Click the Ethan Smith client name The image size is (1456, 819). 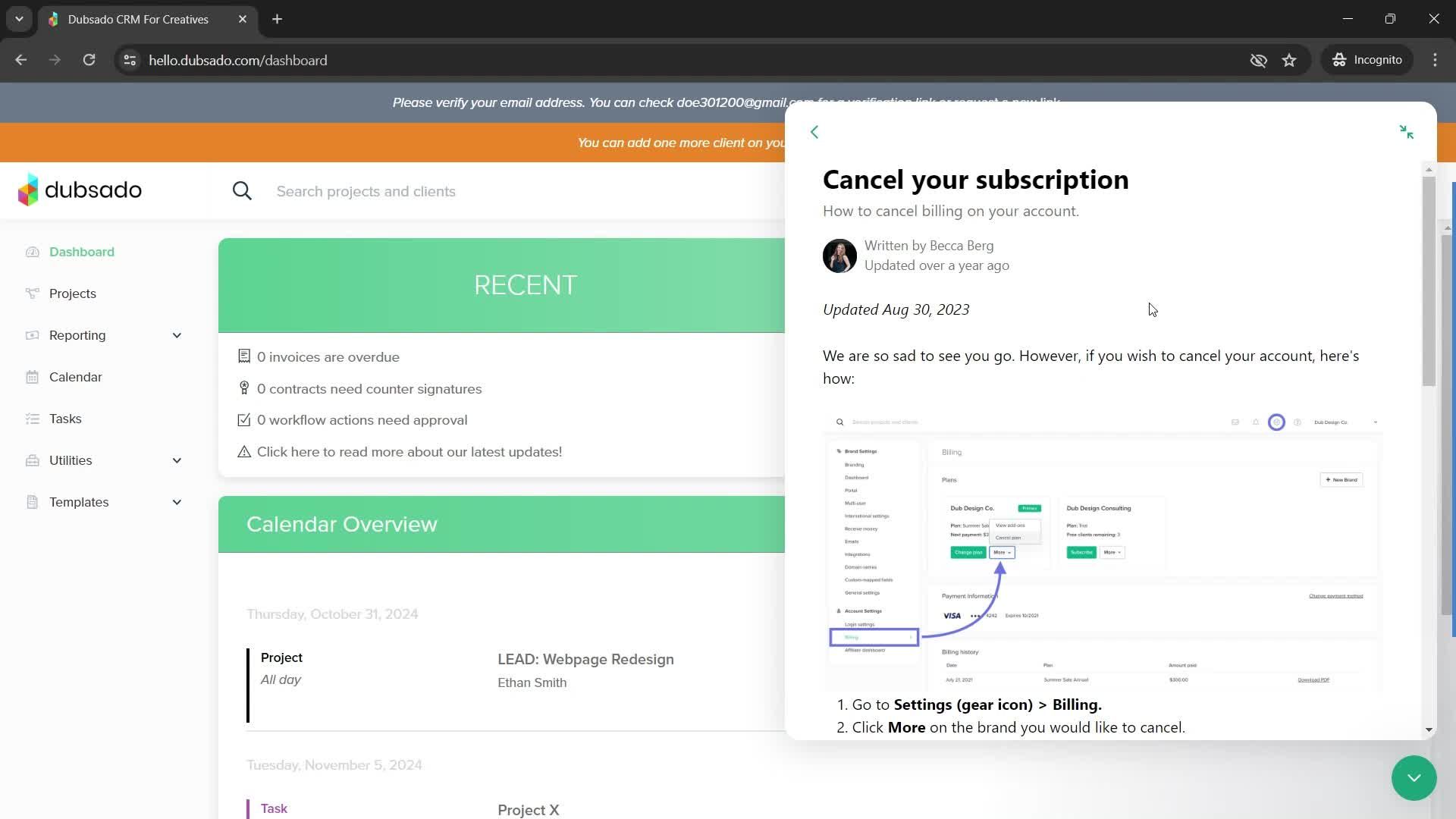click(x=532, y=682)
